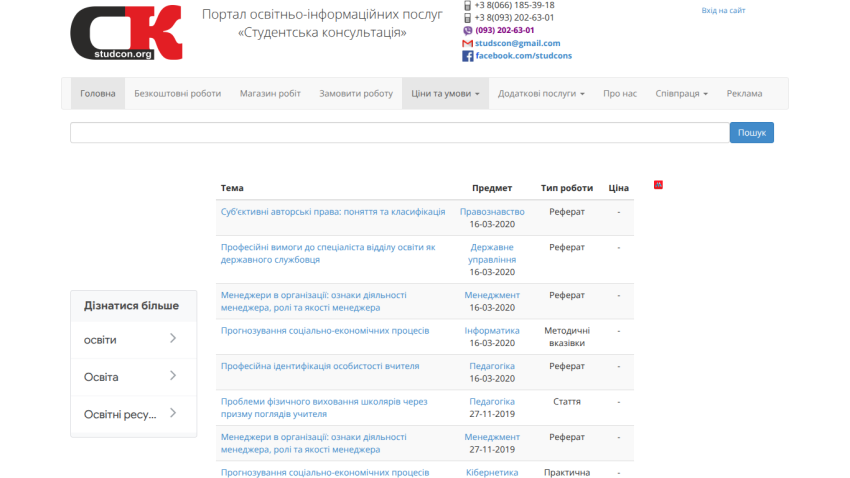
Task: Click the phone number +3 8(093) 202-63-01
Action: 514,18
